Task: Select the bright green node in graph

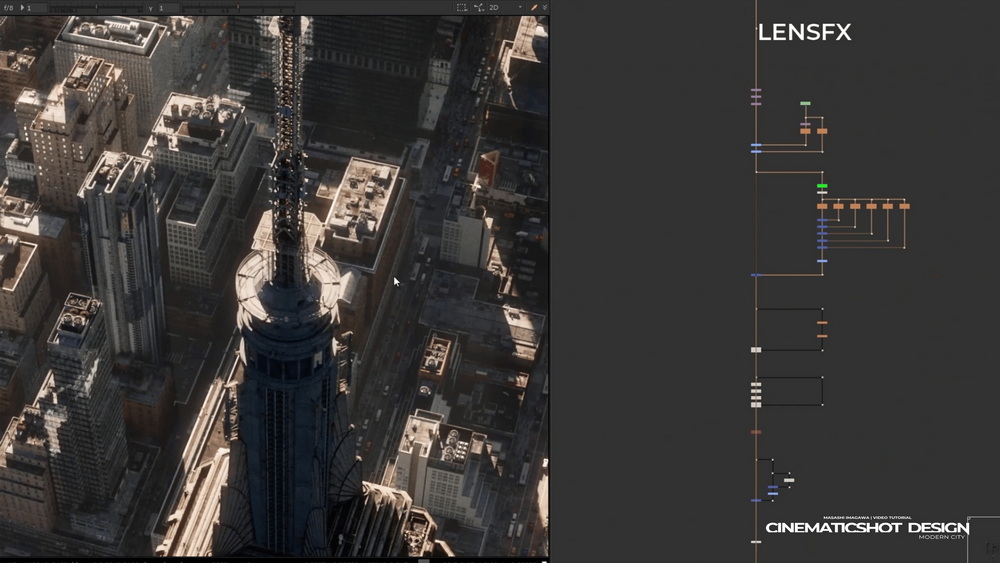Action: click(x=822, y=186)
